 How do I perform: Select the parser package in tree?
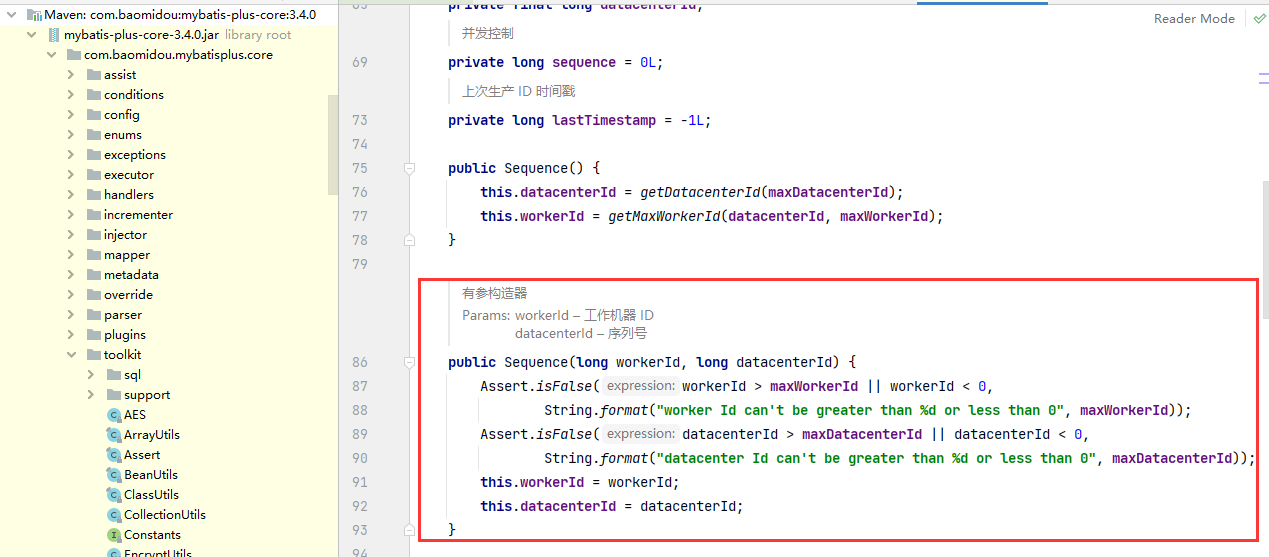[x=123, y=315]
